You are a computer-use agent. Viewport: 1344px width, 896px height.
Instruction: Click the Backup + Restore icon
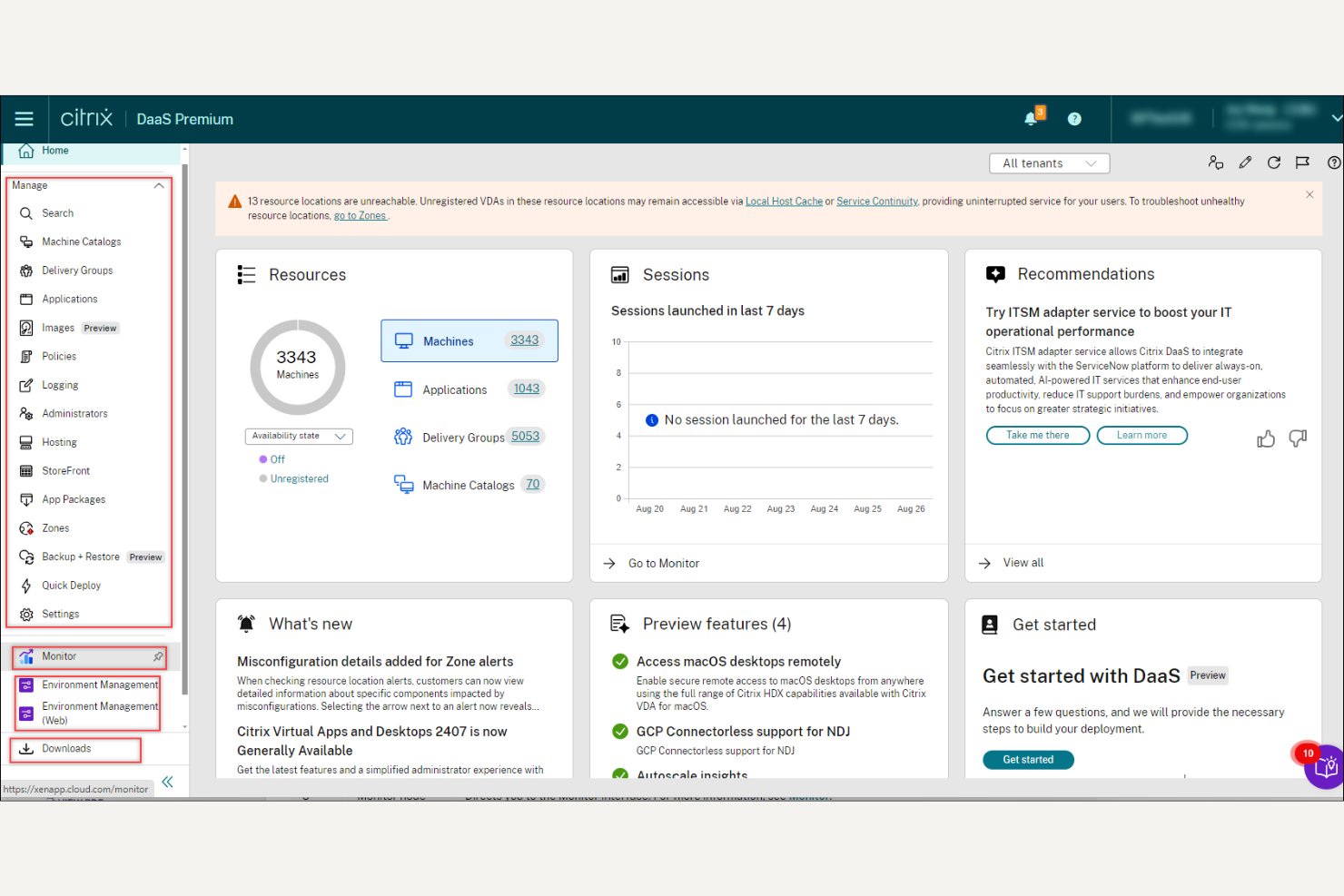coord(26,557)
